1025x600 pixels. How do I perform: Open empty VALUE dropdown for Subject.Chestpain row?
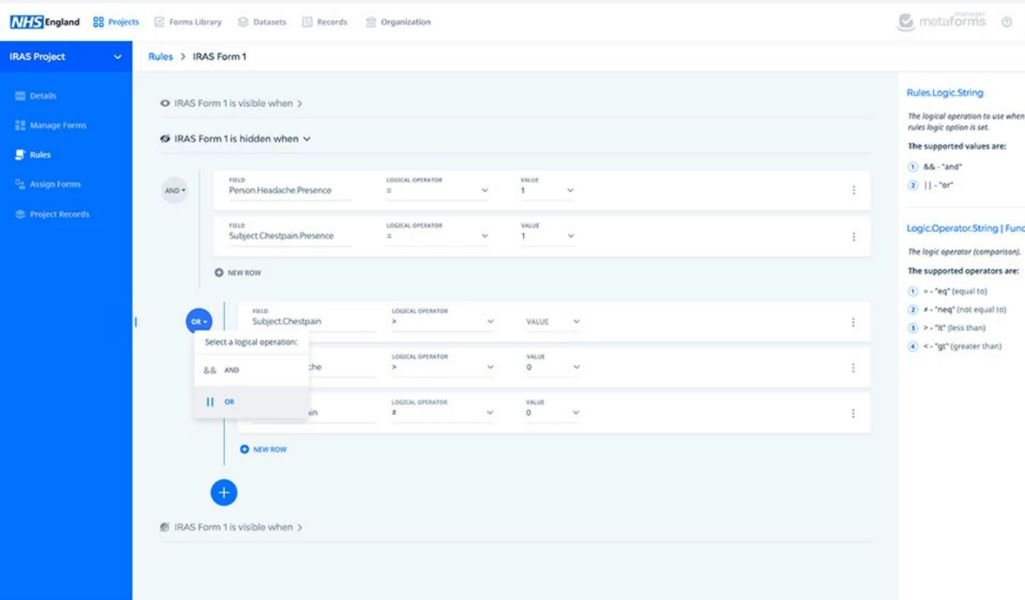(552, 322)
